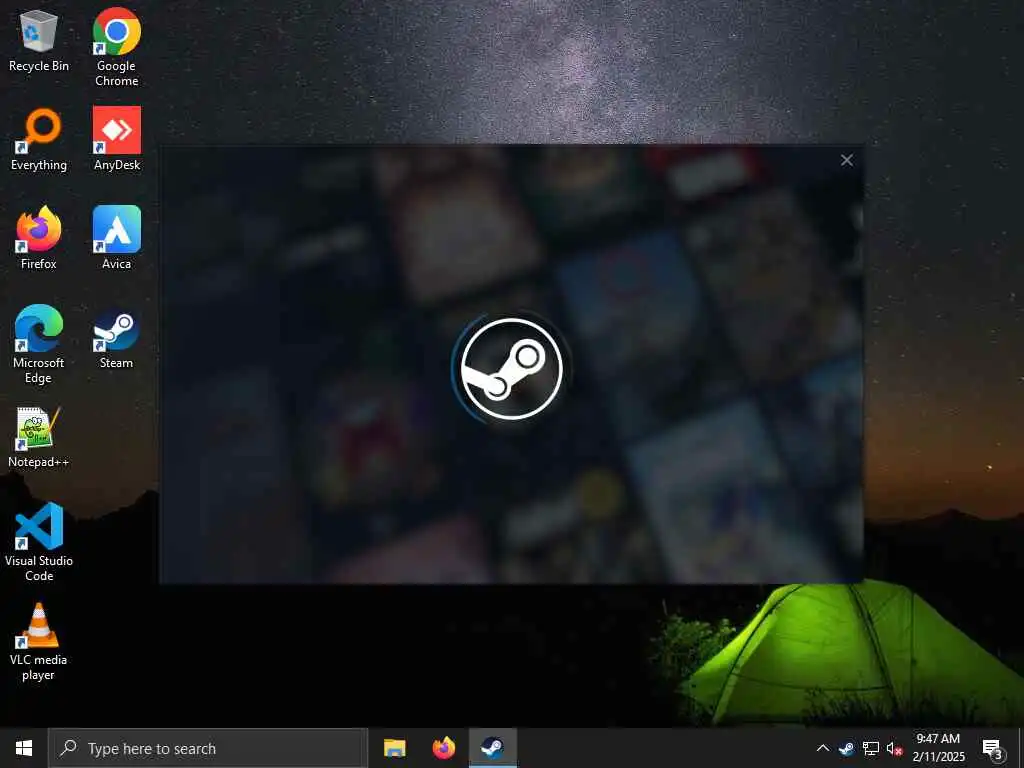
Task: Click the Steam system tray icon
Action: click(x=846, y=748)
